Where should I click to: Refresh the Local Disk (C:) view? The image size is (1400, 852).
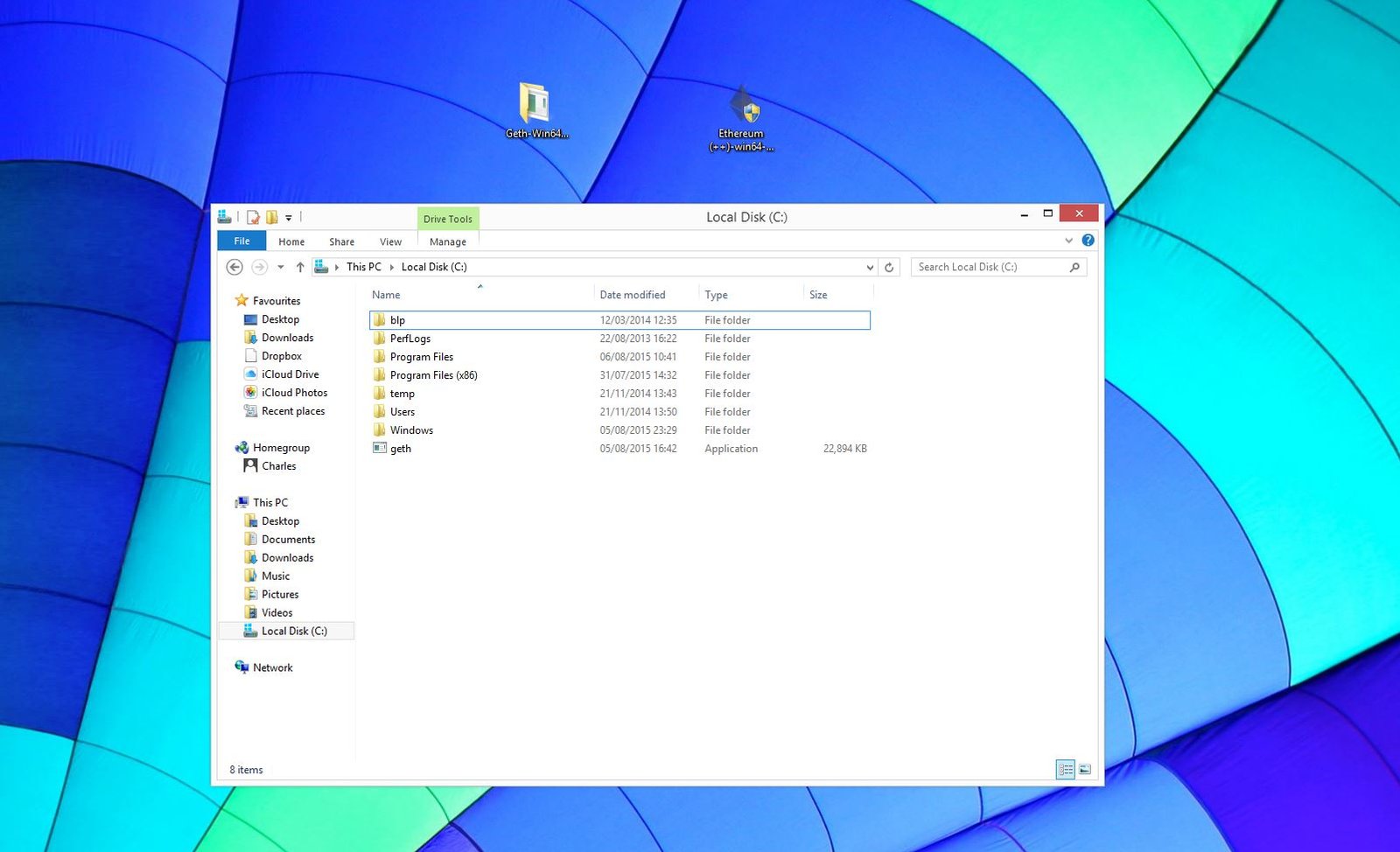pyautogui.click(x=889, y=268)
